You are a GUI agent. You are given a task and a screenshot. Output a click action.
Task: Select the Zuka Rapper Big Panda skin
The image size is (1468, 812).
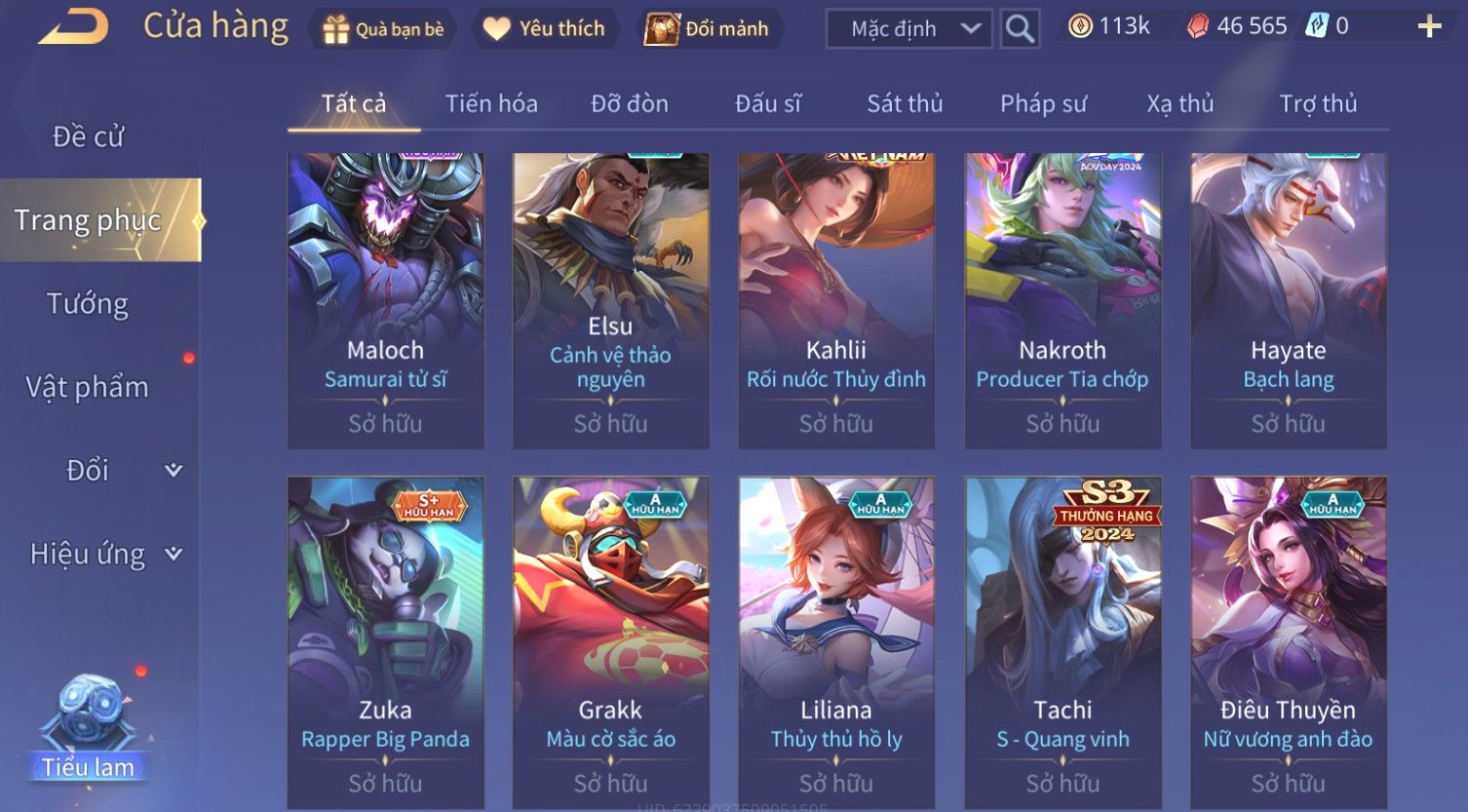pos(385,642)
